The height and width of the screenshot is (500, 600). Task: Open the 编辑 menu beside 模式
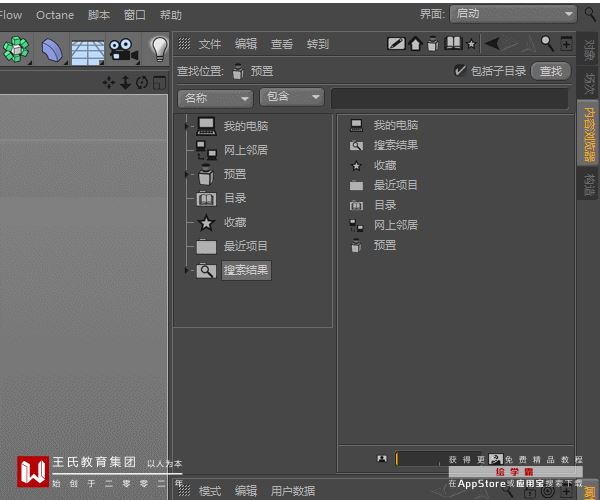tap(246, 490)
